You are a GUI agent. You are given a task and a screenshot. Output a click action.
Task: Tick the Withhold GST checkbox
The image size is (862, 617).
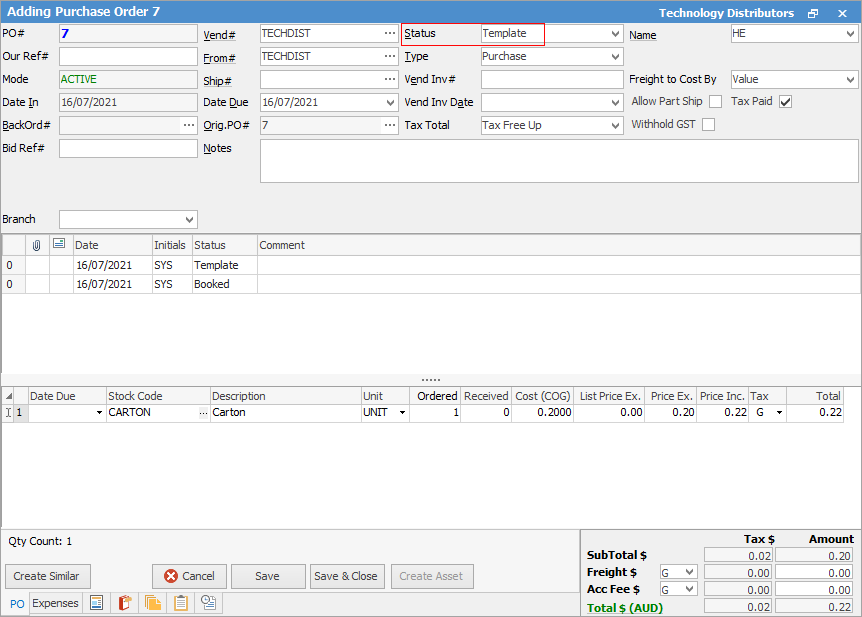click(708, 125)
